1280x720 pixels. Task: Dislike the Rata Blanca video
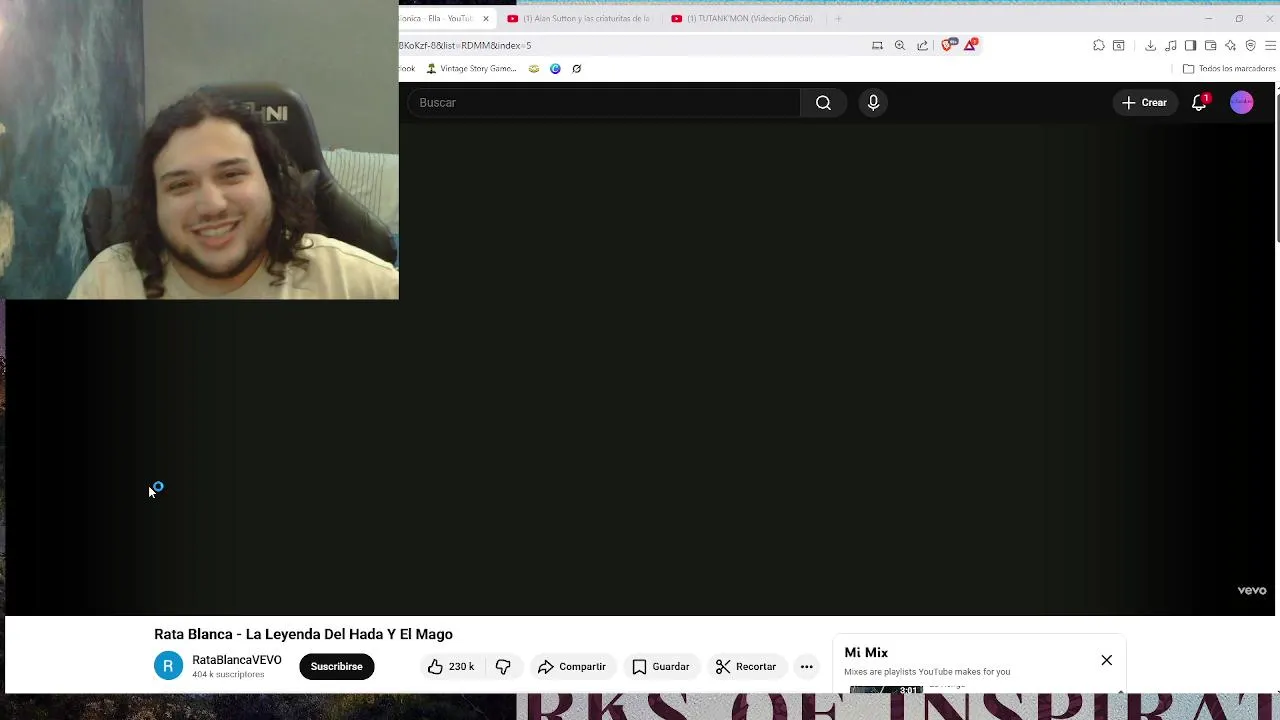tap(503, 666)
